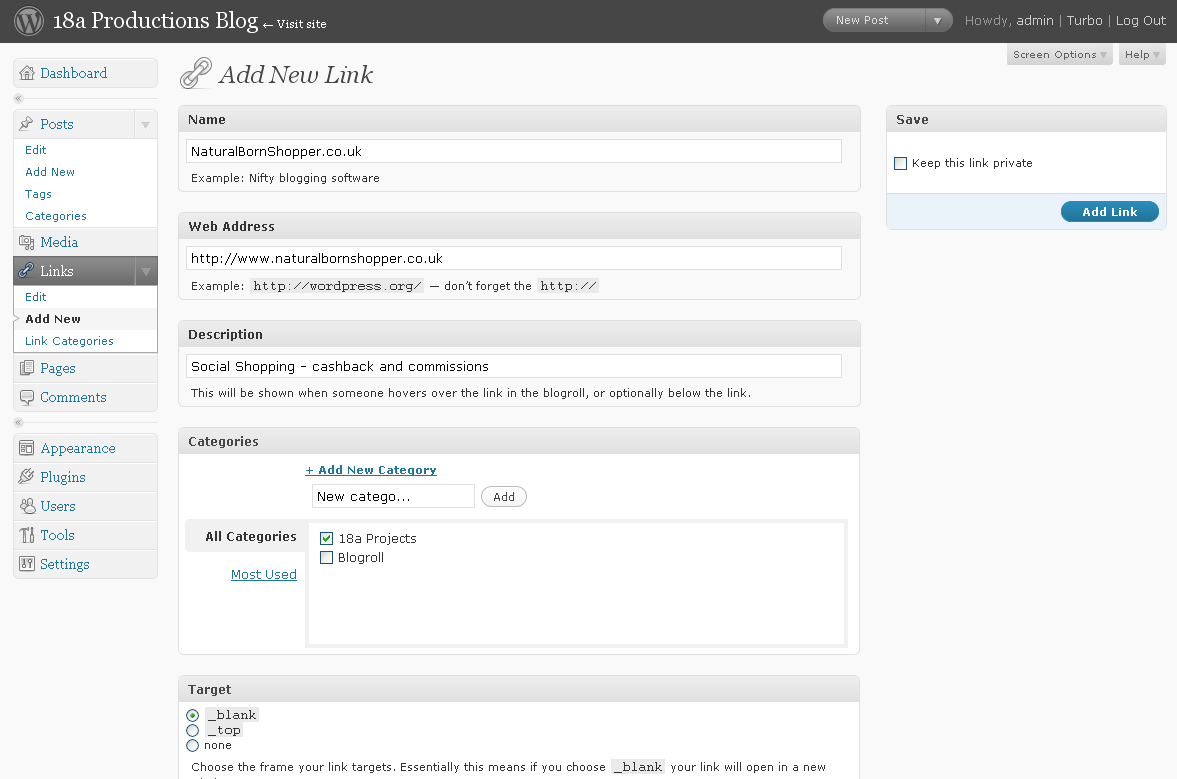This screenshot has height=779, width=1177.
Task: Click the large chain icon beside Add New Link
Action: coord(196,73)
